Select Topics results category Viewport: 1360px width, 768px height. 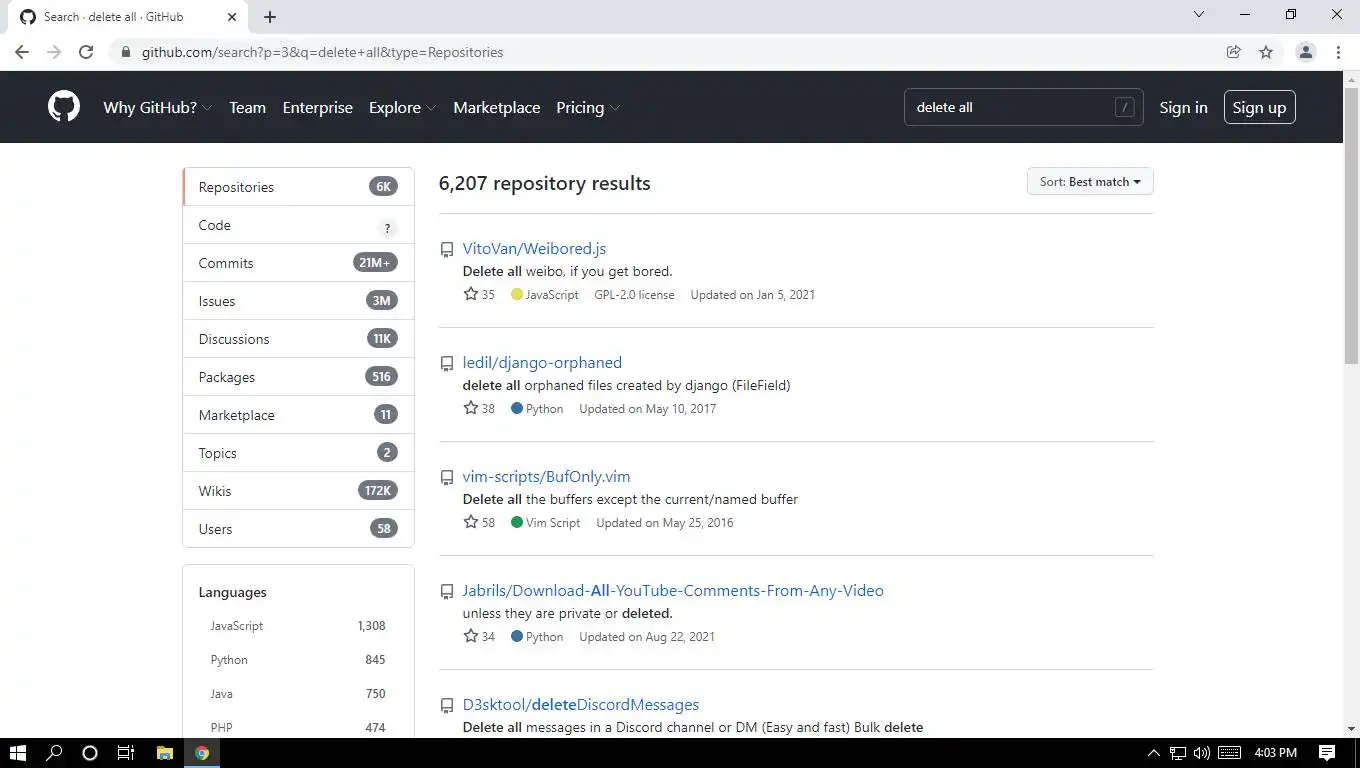[298, 453]
